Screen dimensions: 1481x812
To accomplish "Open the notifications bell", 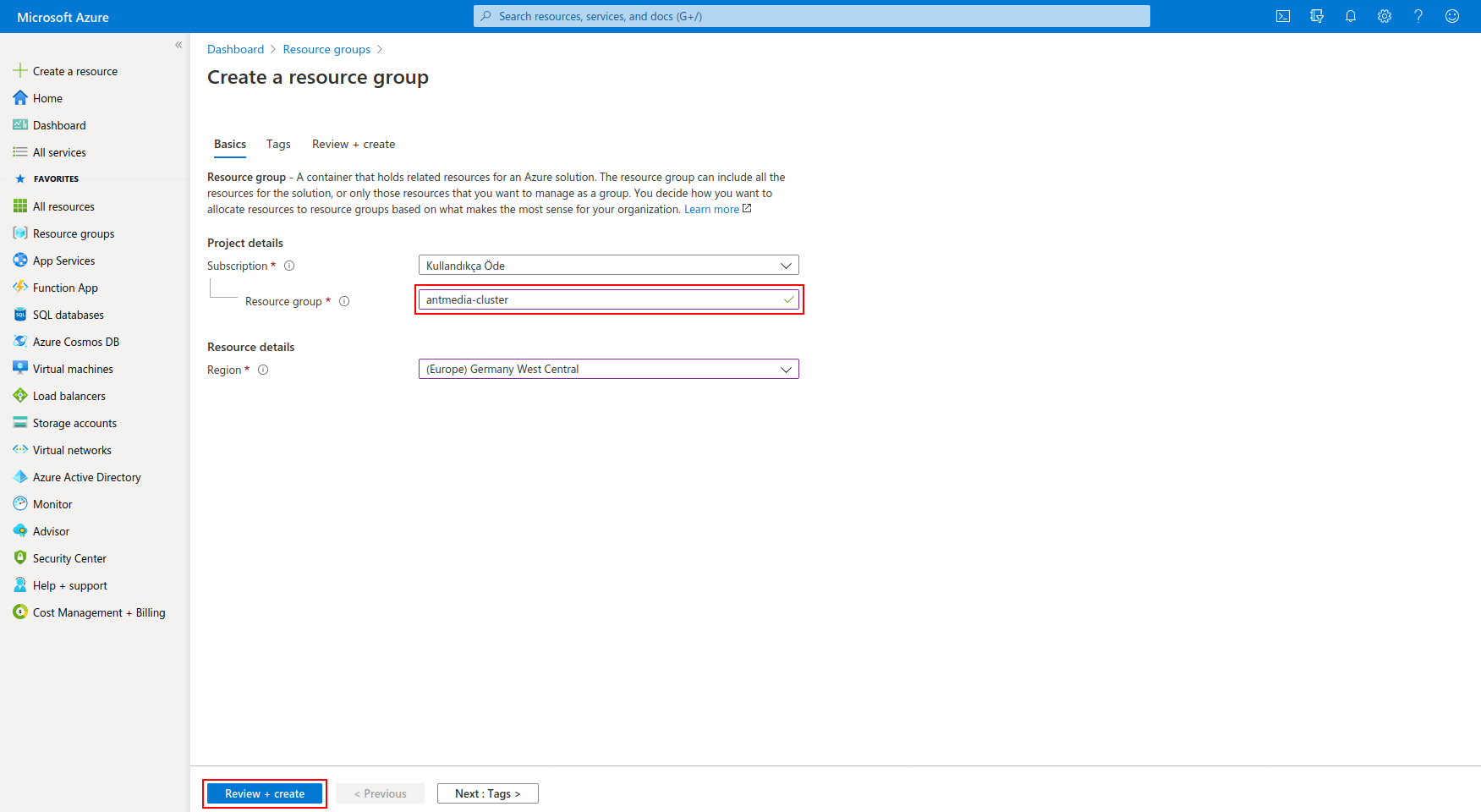I will coord(1351,16).
